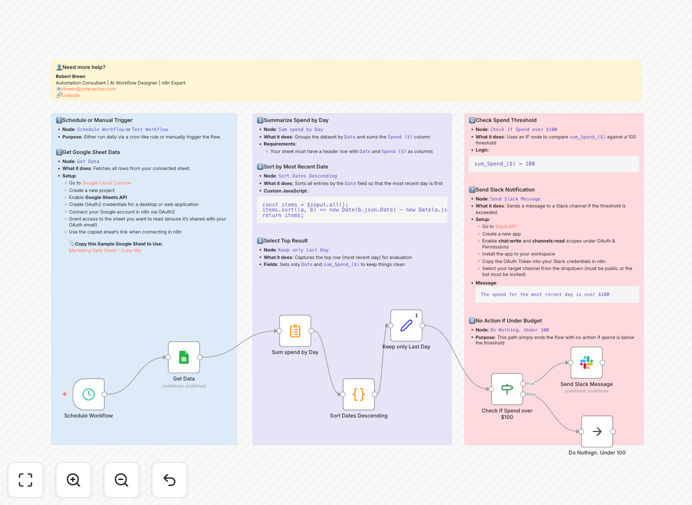Screen dimensions: 692x505
Task: Open the Get Data Google Sheets node
Action: click(x=184, y=357)
